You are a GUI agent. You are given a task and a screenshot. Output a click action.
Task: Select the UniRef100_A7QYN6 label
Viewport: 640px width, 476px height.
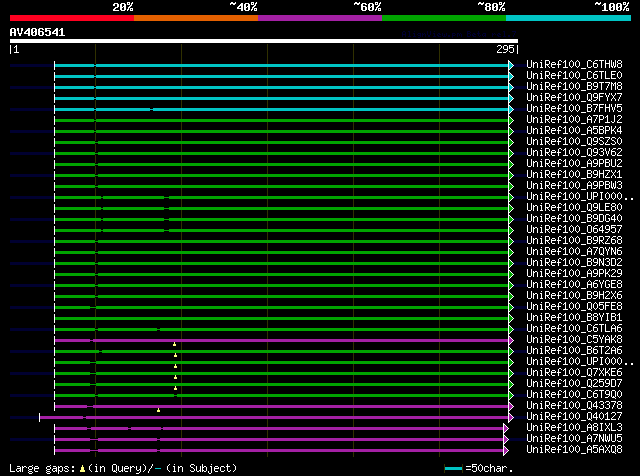click(x=574, y=251)
